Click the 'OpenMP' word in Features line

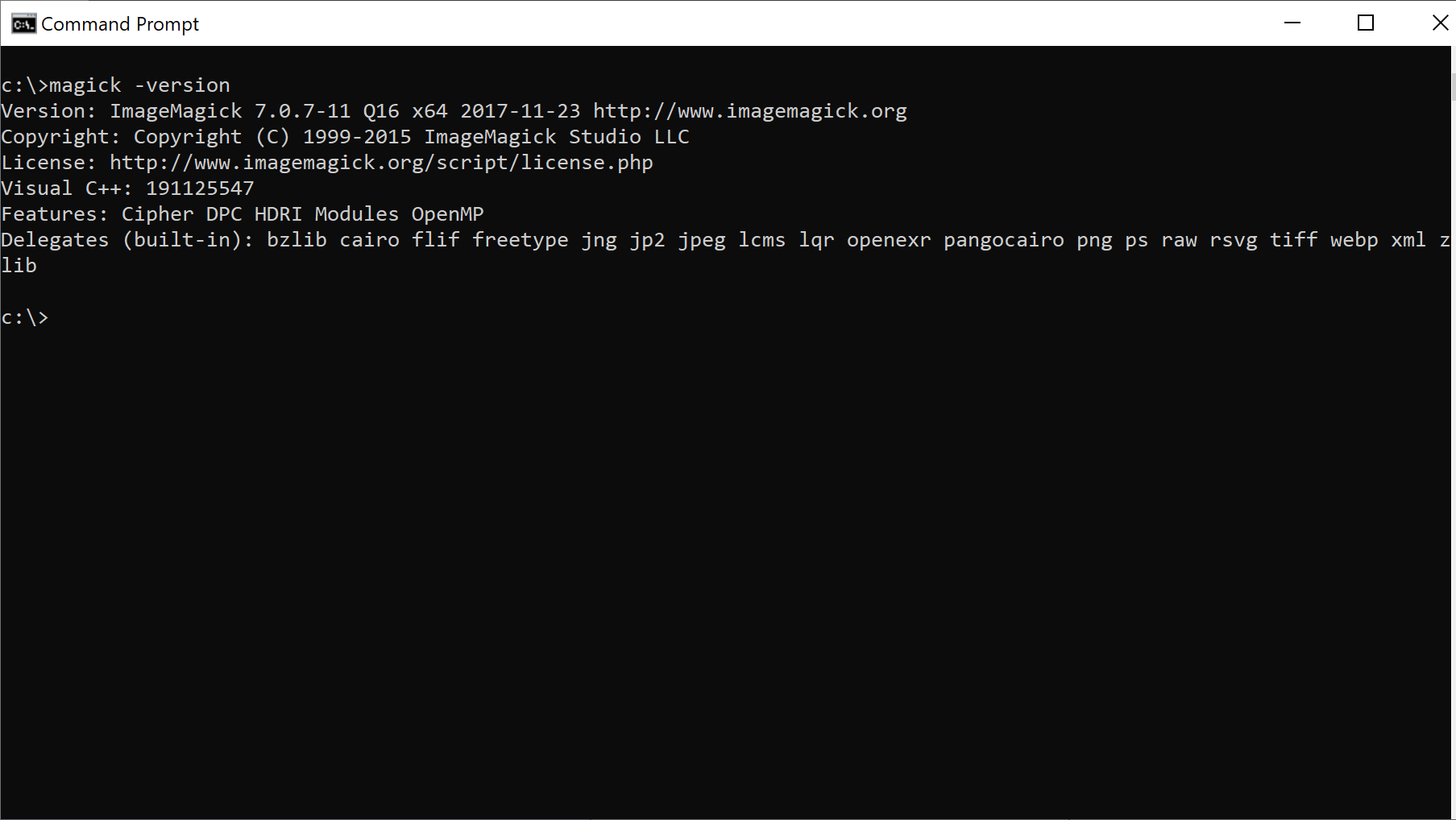coord(447,214)
